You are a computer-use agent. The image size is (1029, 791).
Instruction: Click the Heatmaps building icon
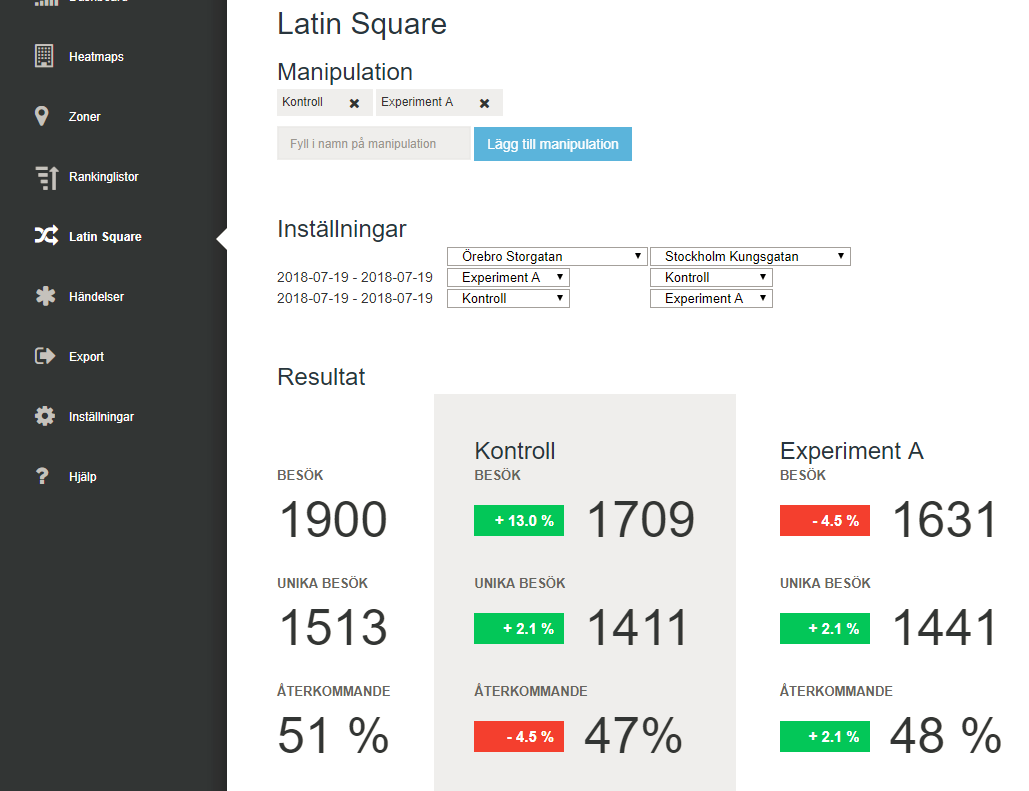[x=44, y=56]
